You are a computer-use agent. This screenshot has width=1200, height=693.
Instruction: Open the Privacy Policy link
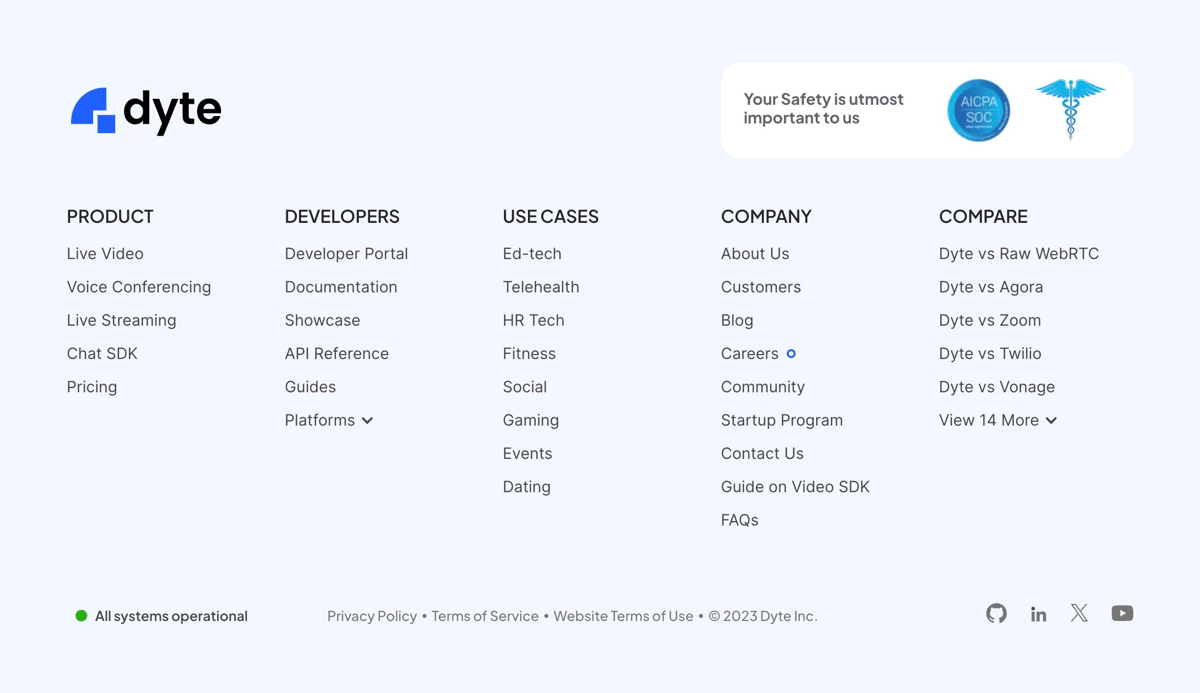372,616
